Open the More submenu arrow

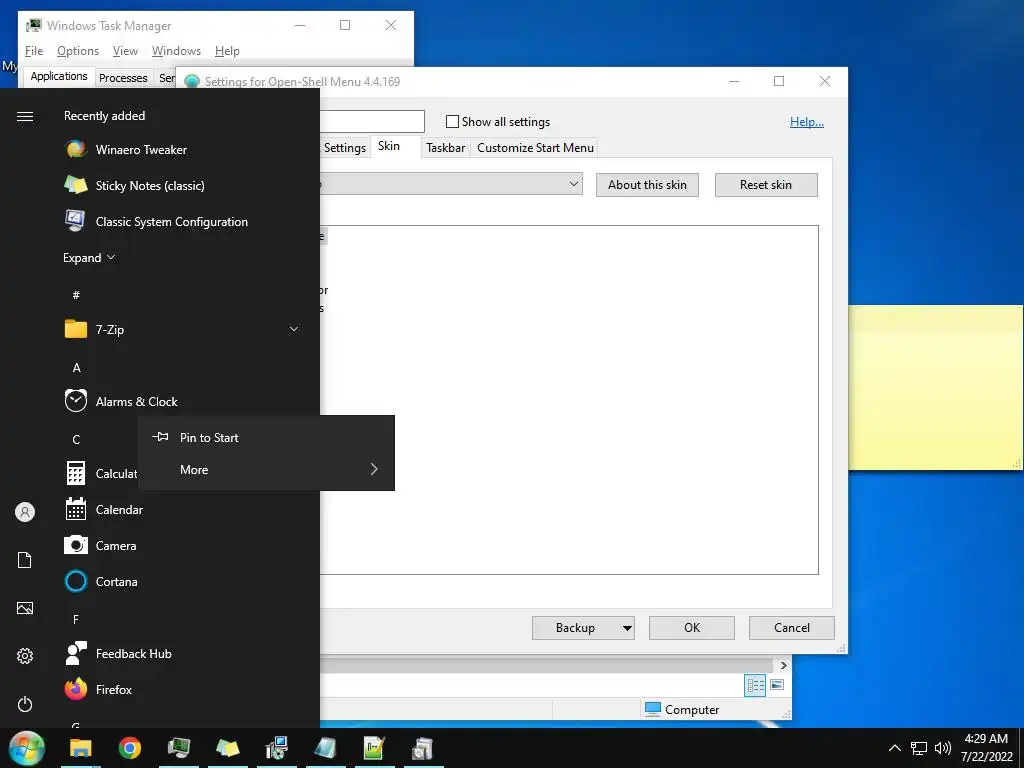(374, 469)
